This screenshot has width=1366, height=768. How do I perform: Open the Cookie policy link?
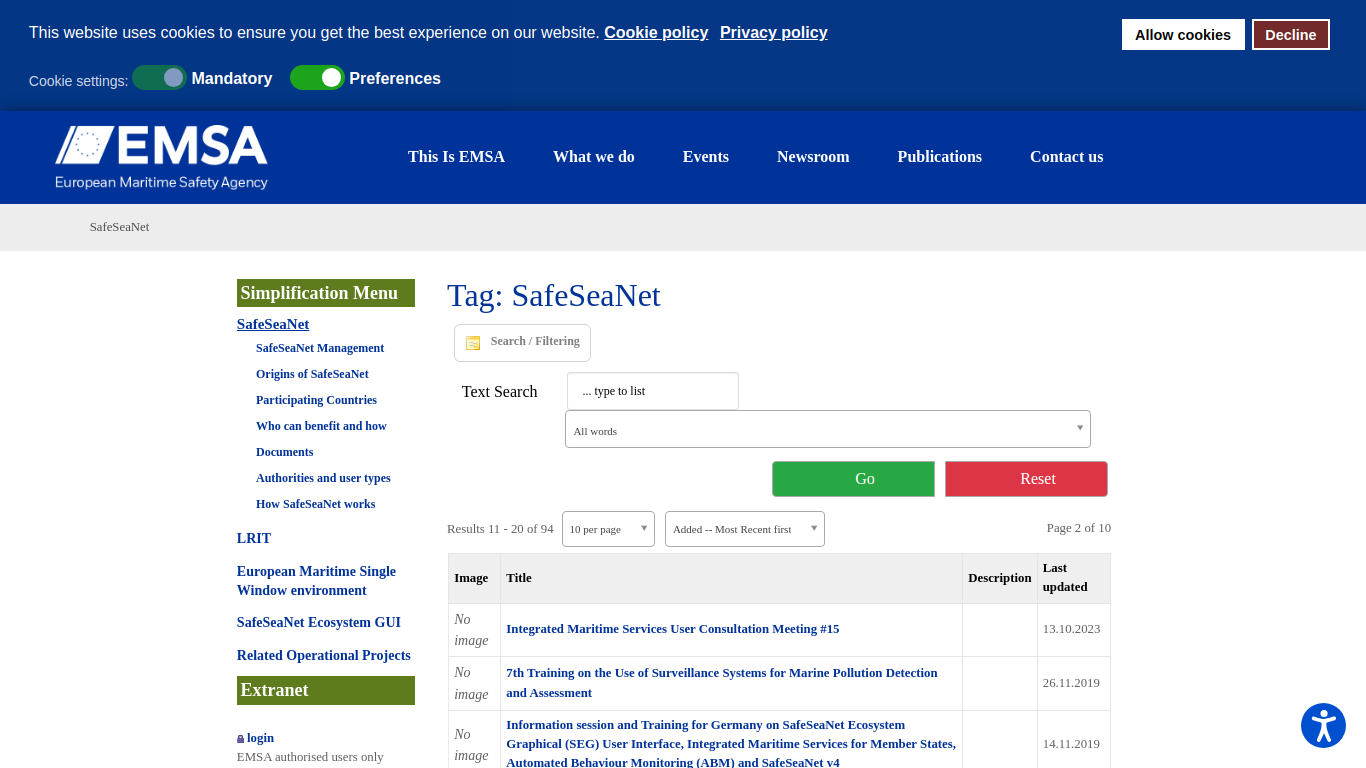pos(656,32)
